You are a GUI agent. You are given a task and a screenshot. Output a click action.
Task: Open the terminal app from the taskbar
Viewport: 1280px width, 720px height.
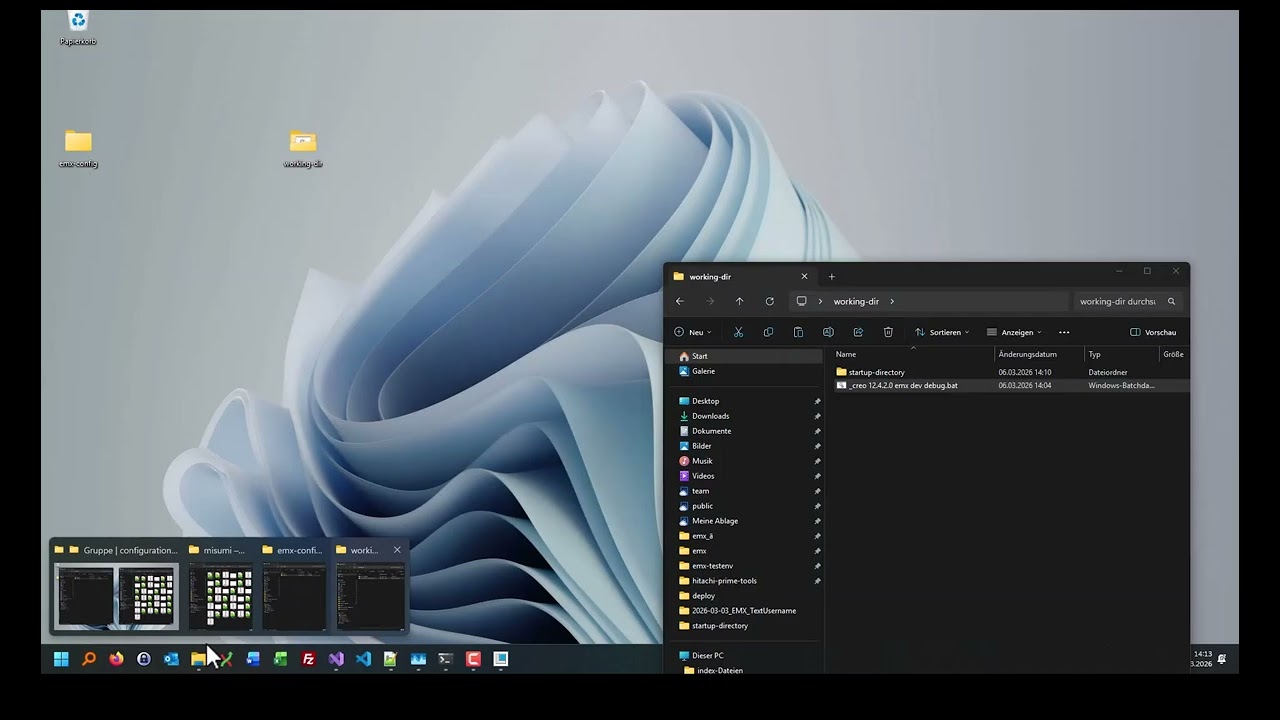pos(446,659)
